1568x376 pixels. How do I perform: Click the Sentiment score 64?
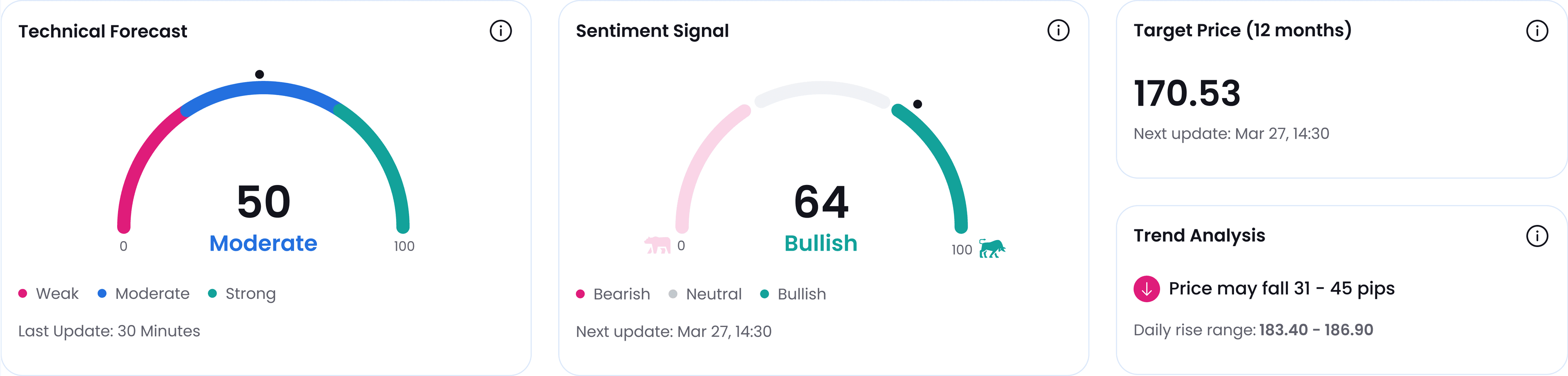click(820, 202)
